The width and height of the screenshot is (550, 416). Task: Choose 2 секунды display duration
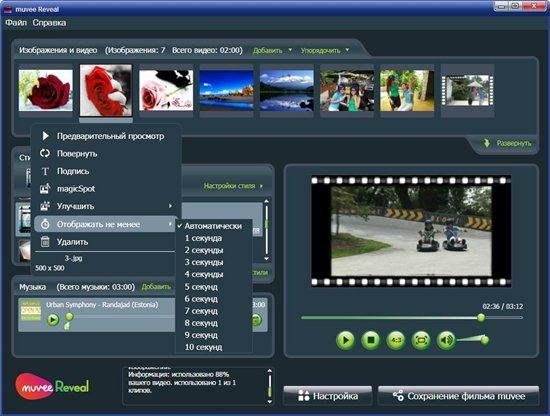click(x=204, y=250)
